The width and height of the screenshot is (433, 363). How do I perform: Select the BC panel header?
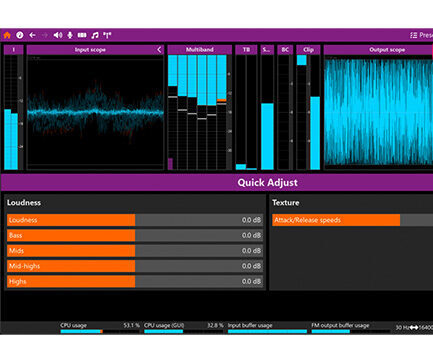285,50
